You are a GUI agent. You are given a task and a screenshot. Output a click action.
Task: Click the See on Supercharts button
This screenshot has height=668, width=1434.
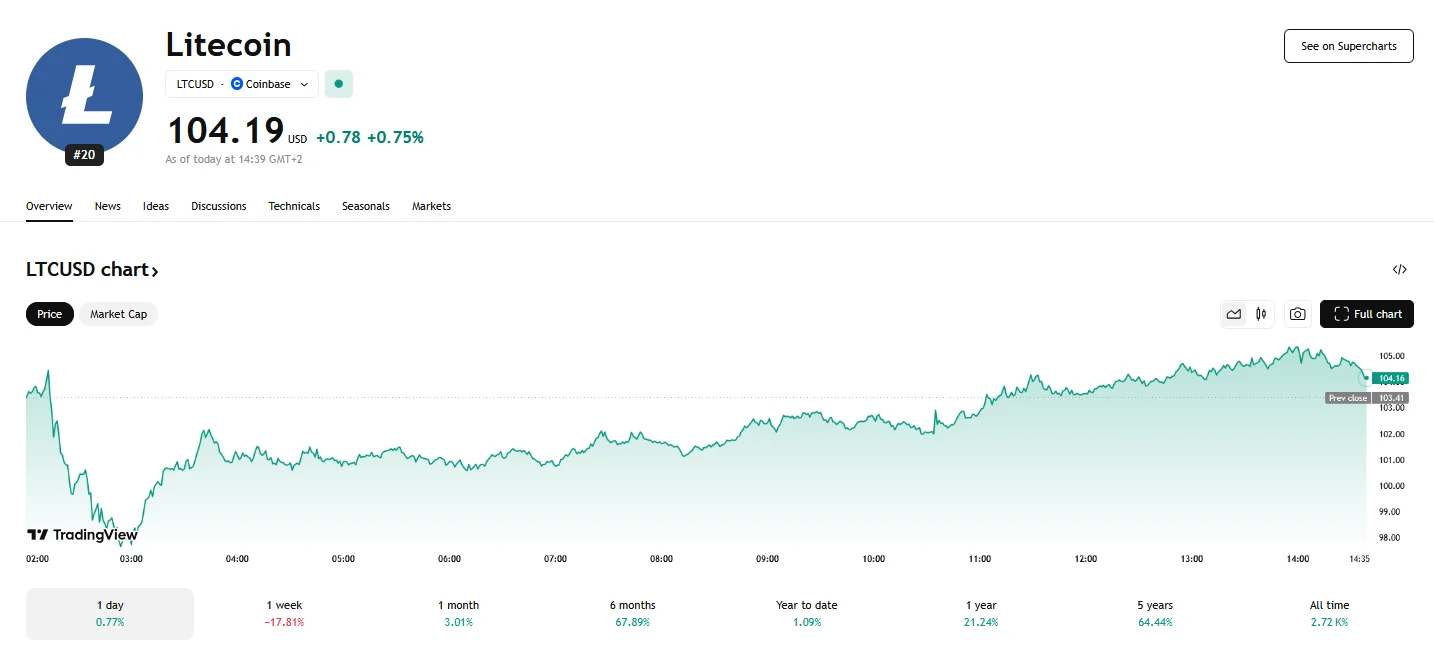pos(1348,46)
